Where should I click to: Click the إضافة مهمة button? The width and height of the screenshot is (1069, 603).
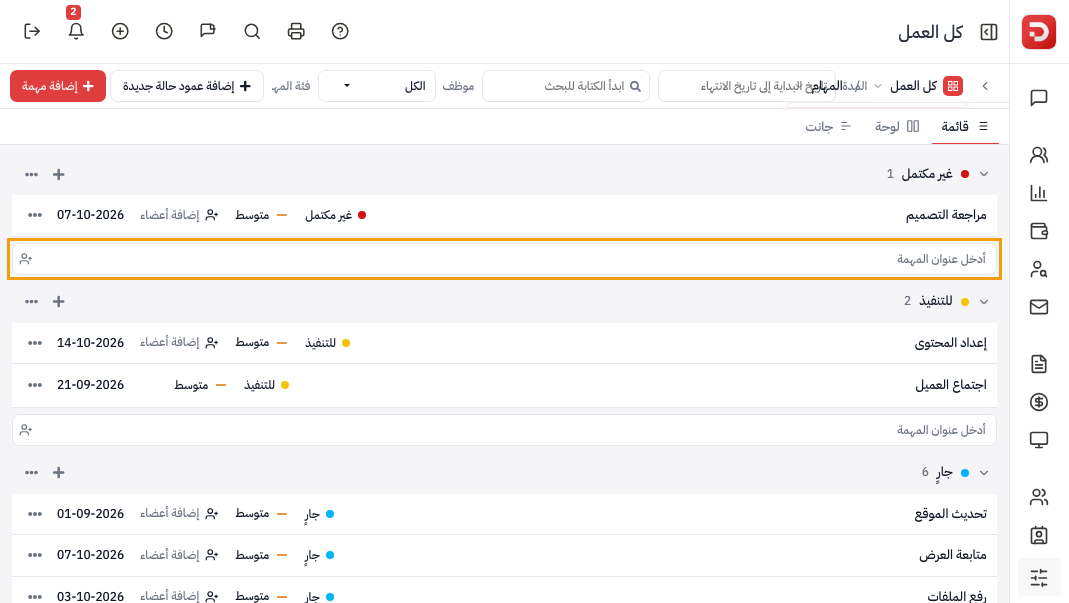pyautogui.click(x=58, y=86)
